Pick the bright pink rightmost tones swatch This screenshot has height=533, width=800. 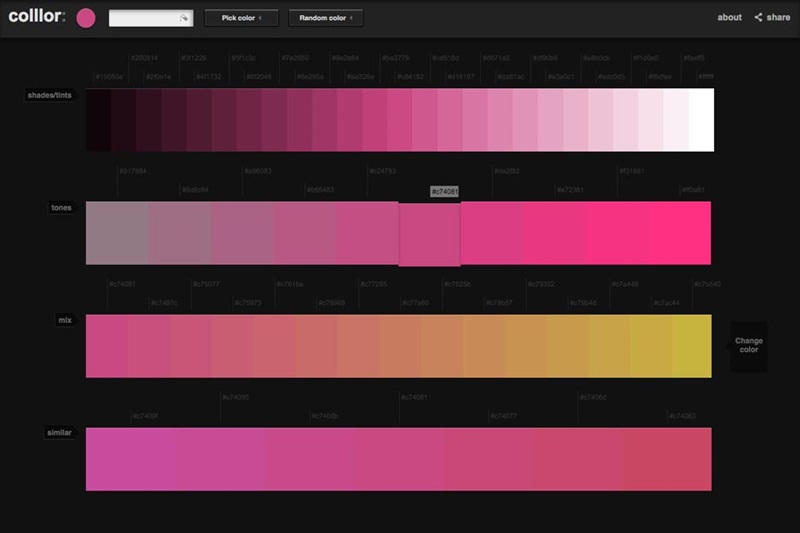point(680,233)
